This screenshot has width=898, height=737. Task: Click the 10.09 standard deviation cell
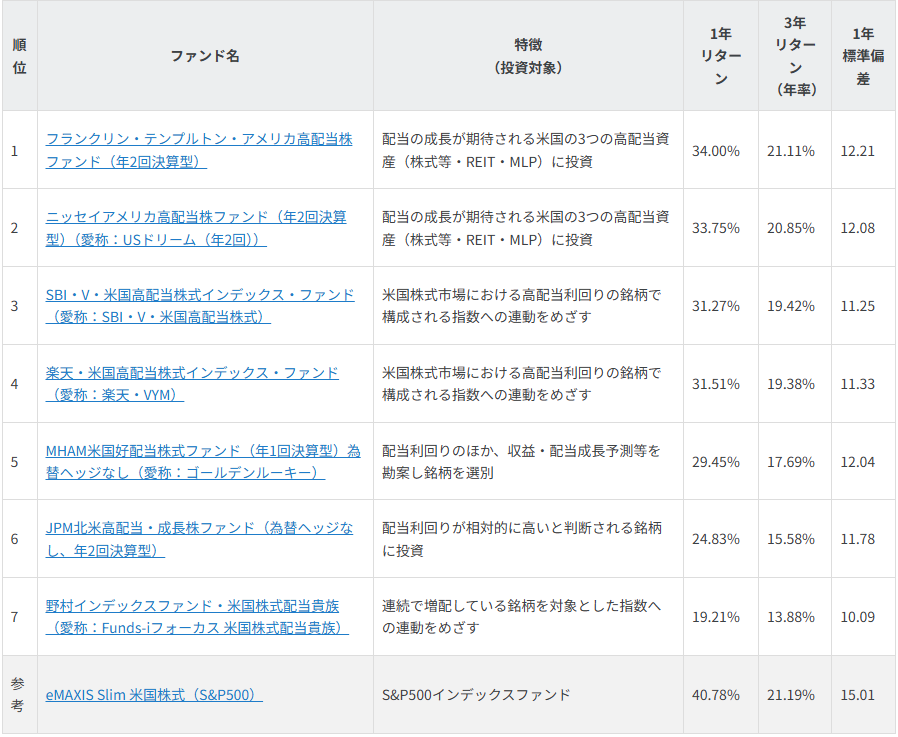click(x=858, y=617)
